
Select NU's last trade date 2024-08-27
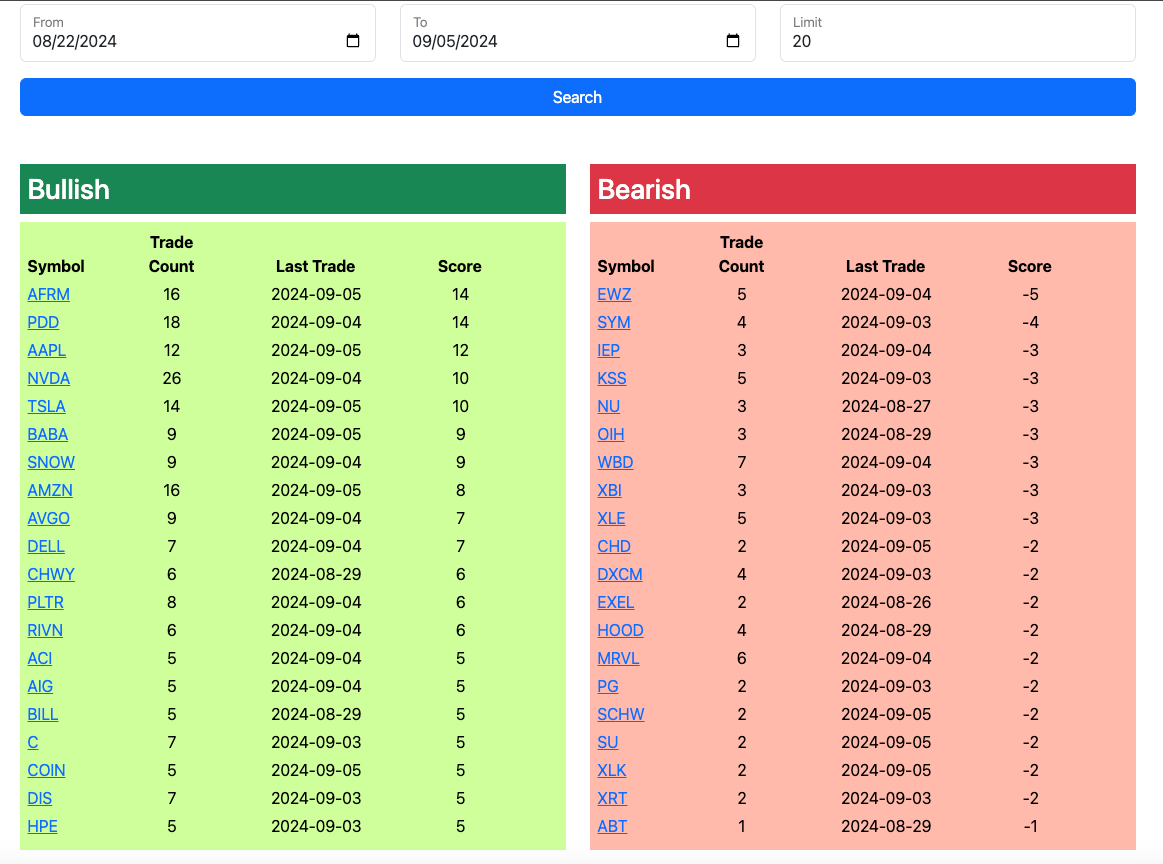[886, 406]
